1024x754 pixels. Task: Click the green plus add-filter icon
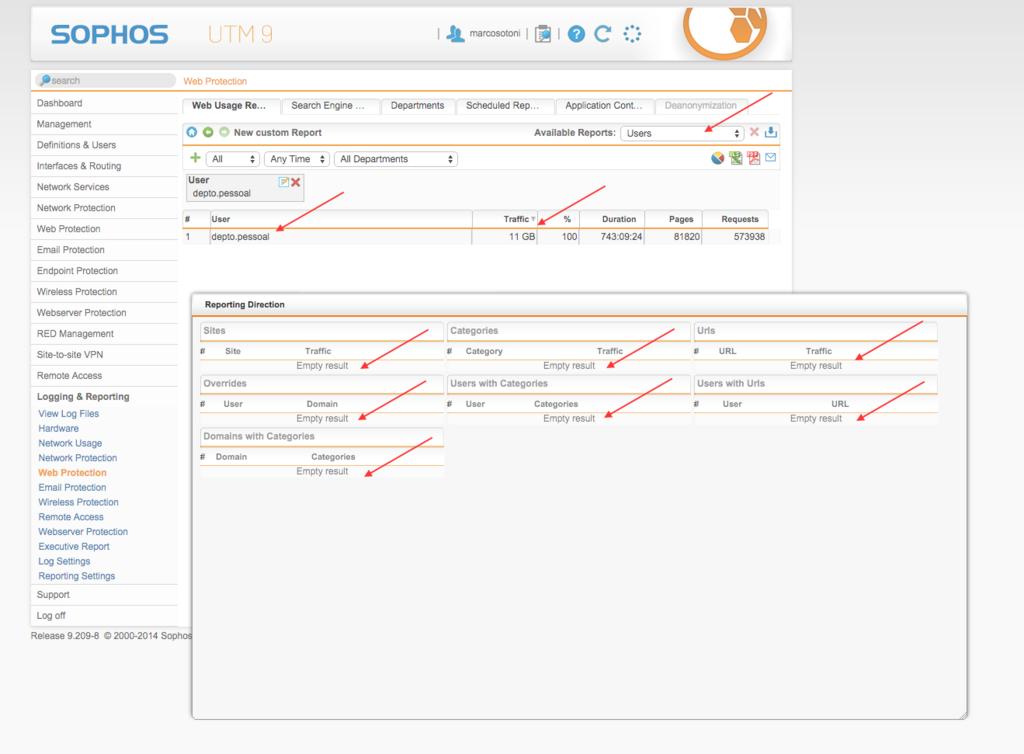click(x=195, y=158)
